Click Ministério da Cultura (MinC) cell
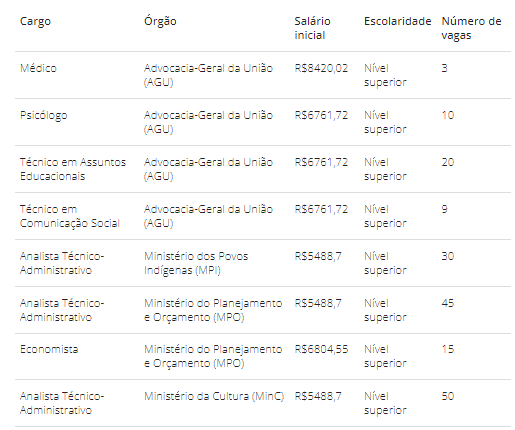515x430 pixels. pyautogui.click(x=214, y=396)
